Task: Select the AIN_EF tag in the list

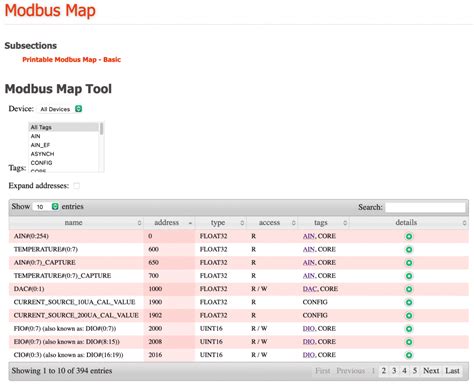Action: coord(64,145)
